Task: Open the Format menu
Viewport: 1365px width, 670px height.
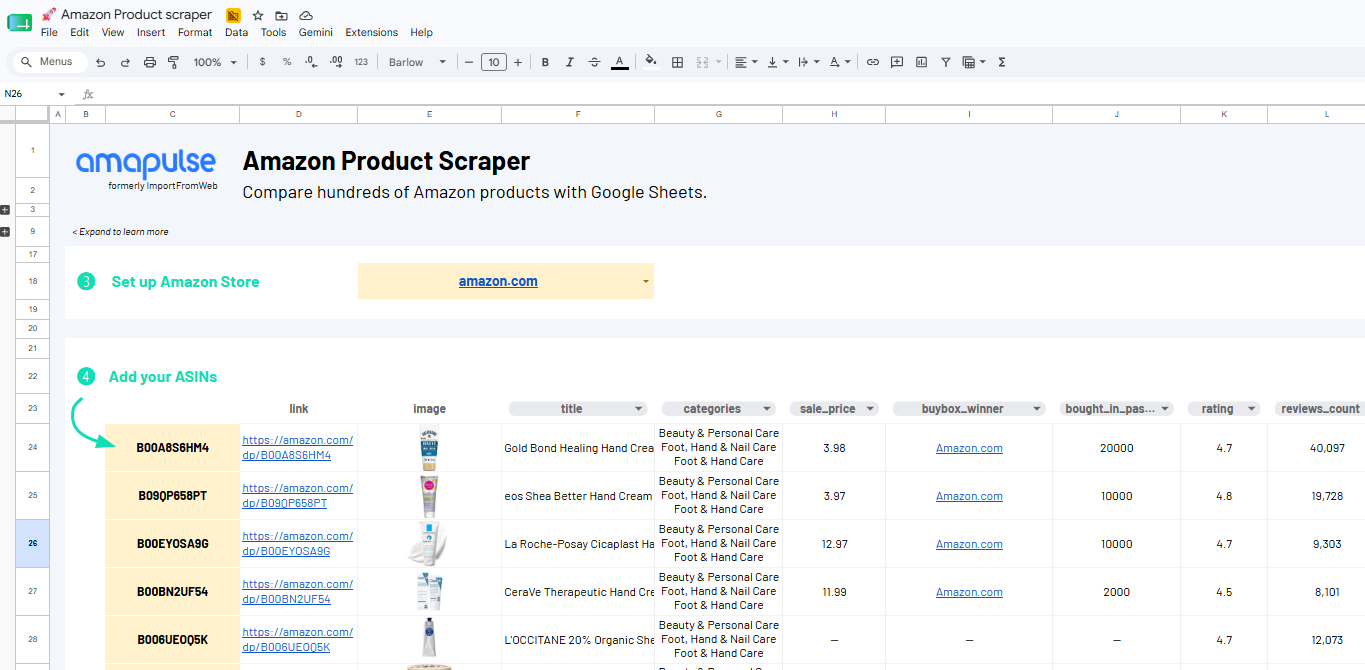Action: tap(195, 32)
